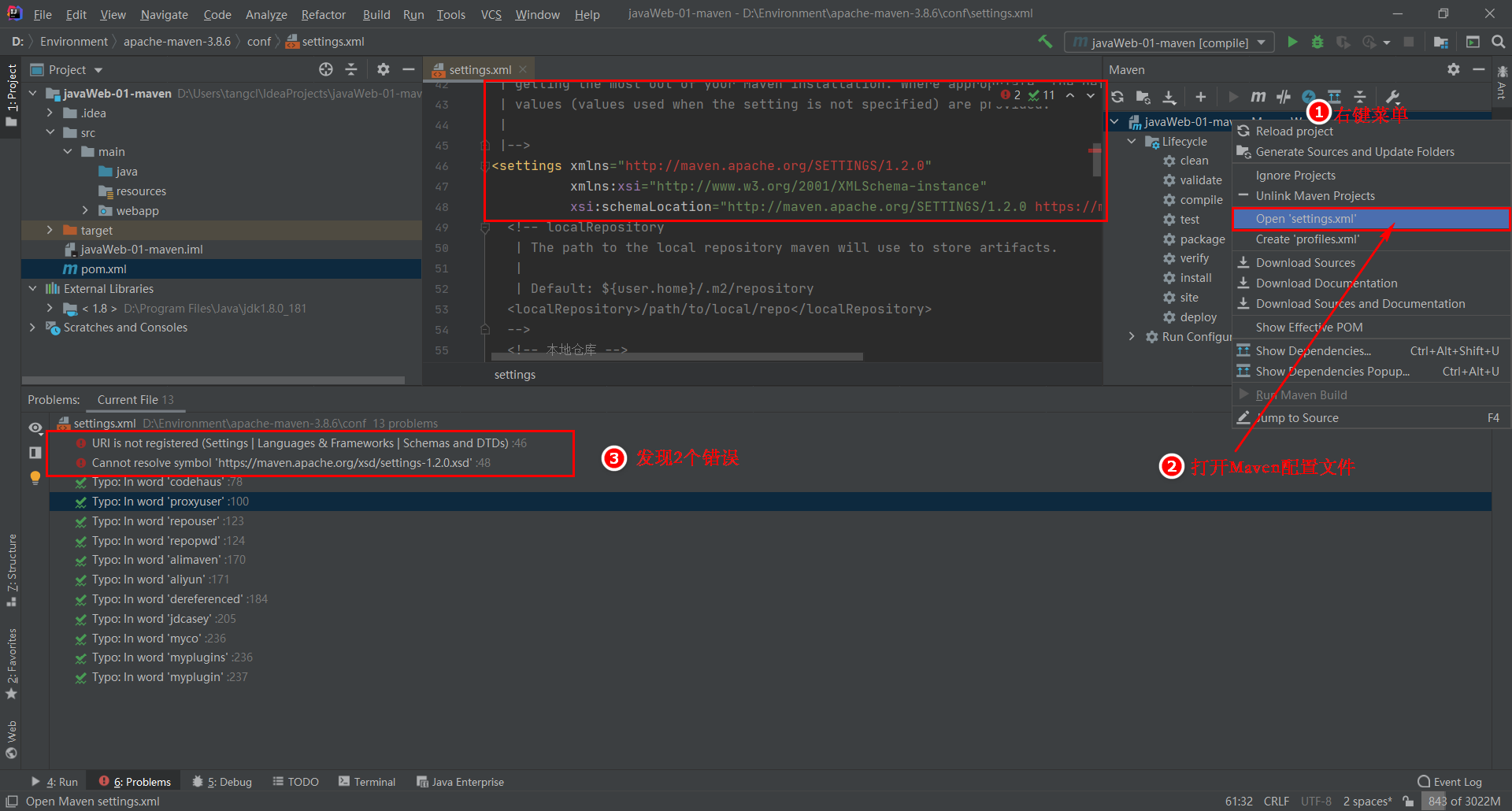Run the javaWeb-01-maven compile configuration
Screen dimensions: 1512x811
coord(1292,42)
